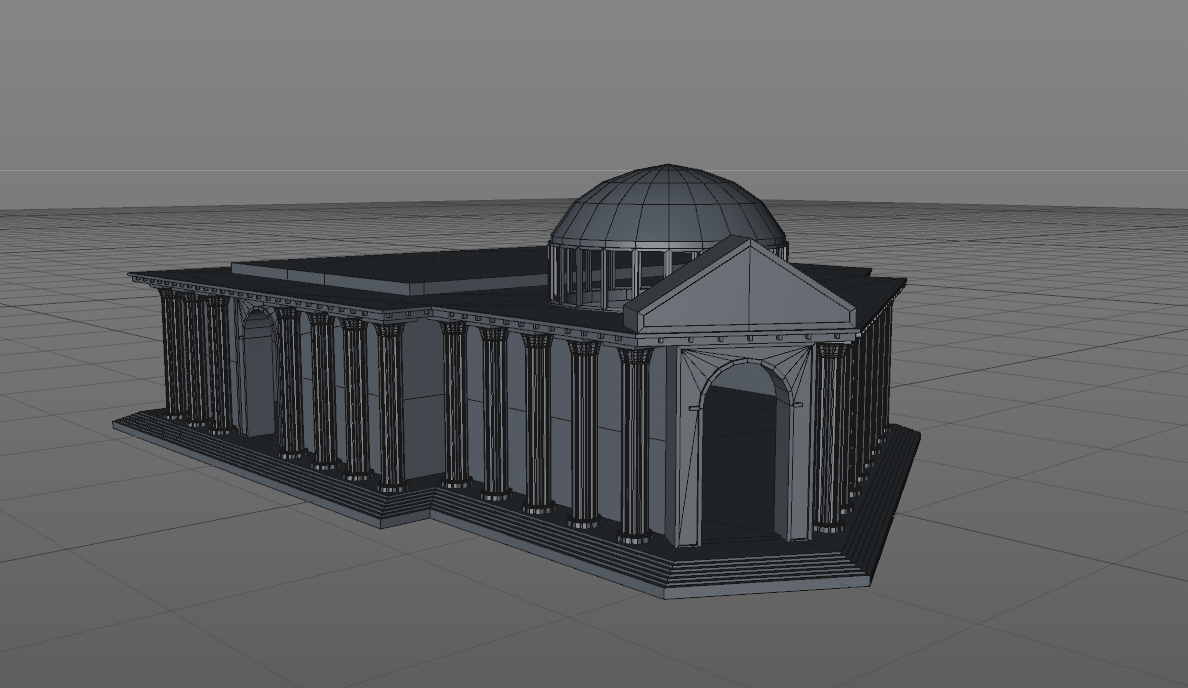Viewport: 1188px width, 688px height.
Task: Select the front steps below the arched entrance
Action: point(760,570)
